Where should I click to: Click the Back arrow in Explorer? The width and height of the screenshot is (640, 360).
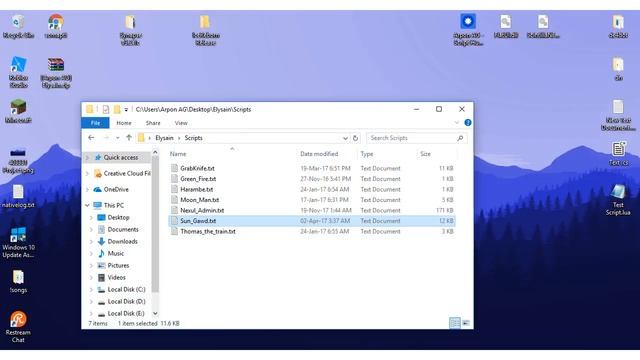(91, 138)
